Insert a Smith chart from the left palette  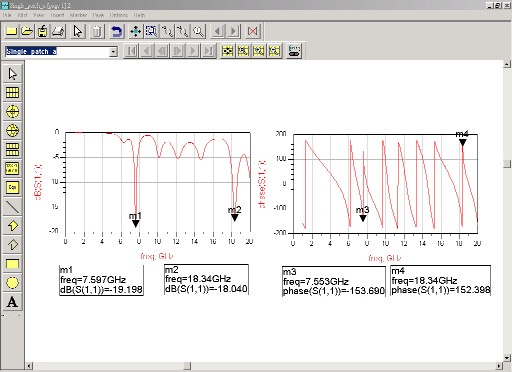(12, 130)
